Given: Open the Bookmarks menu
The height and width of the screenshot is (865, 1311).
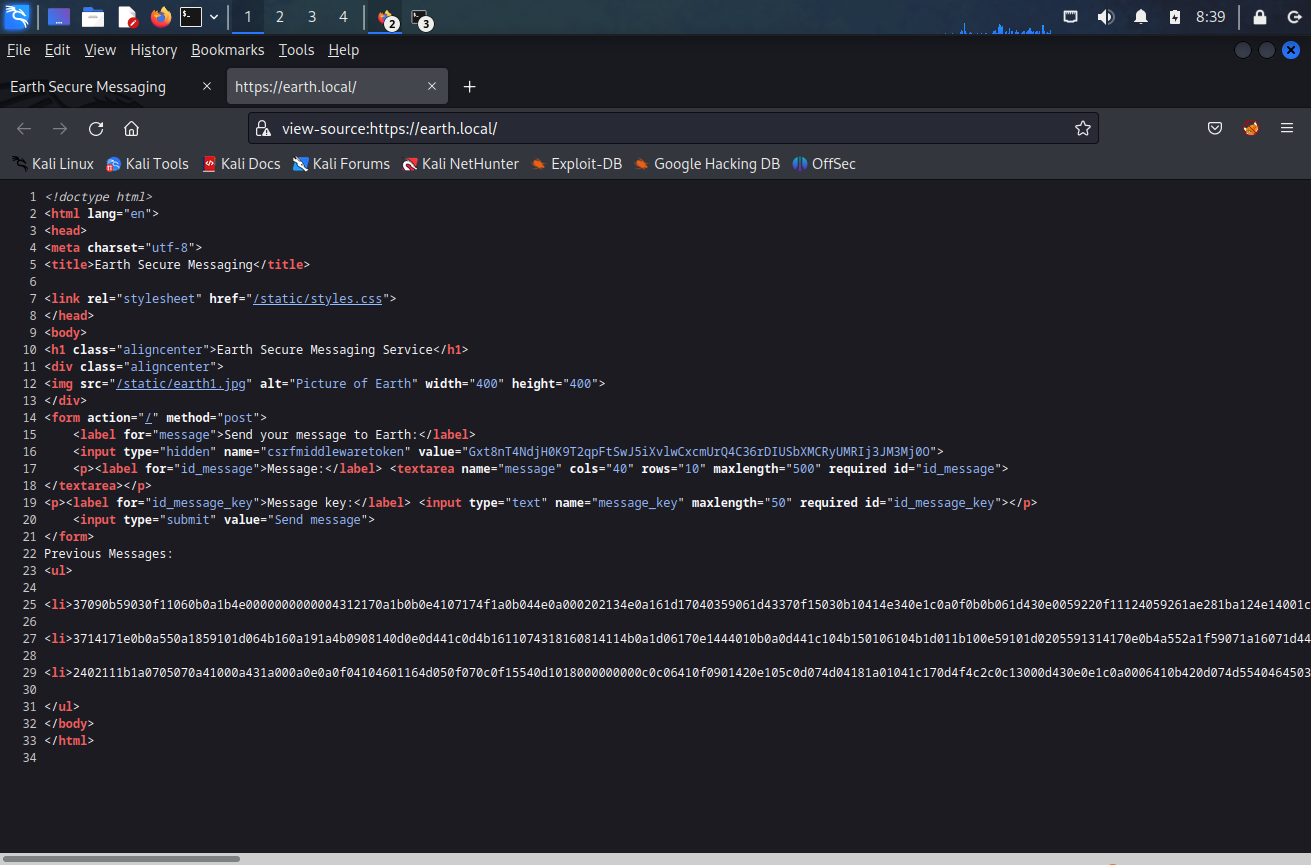Looking at the screenshot, I should coord(228,50).
